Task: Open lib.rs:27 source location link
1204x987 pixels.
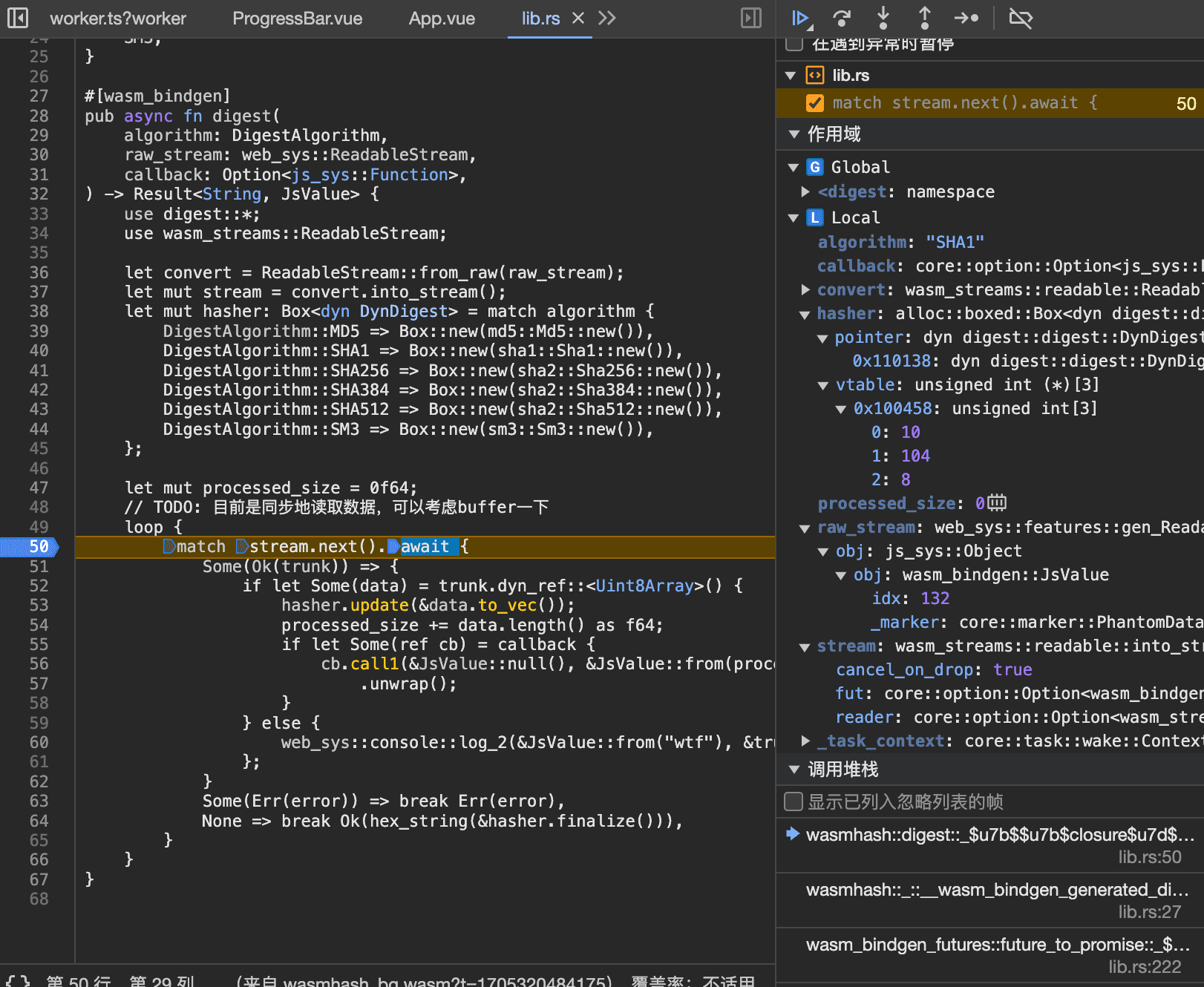Action: tap(1149, 912)
